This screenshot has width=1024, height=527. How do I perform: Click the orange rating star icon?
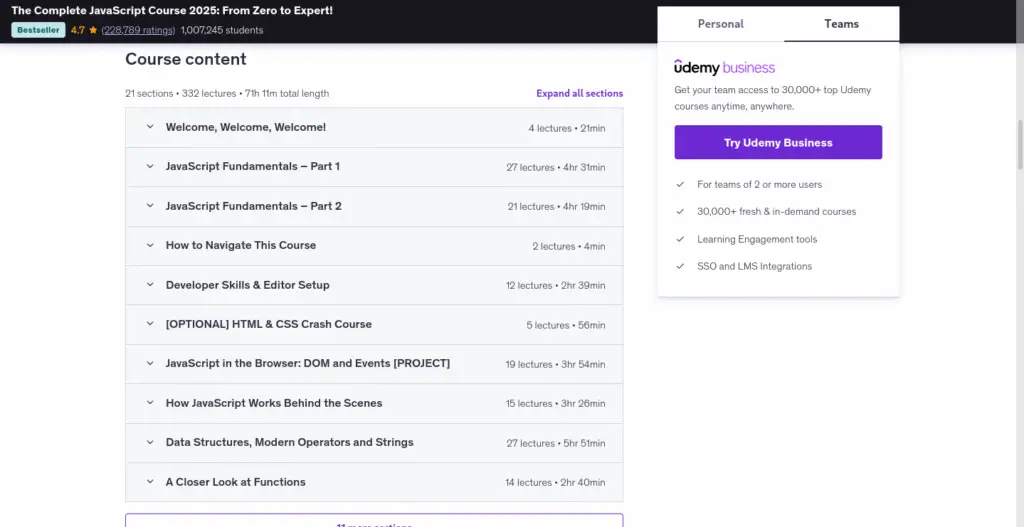coord(92,30)
